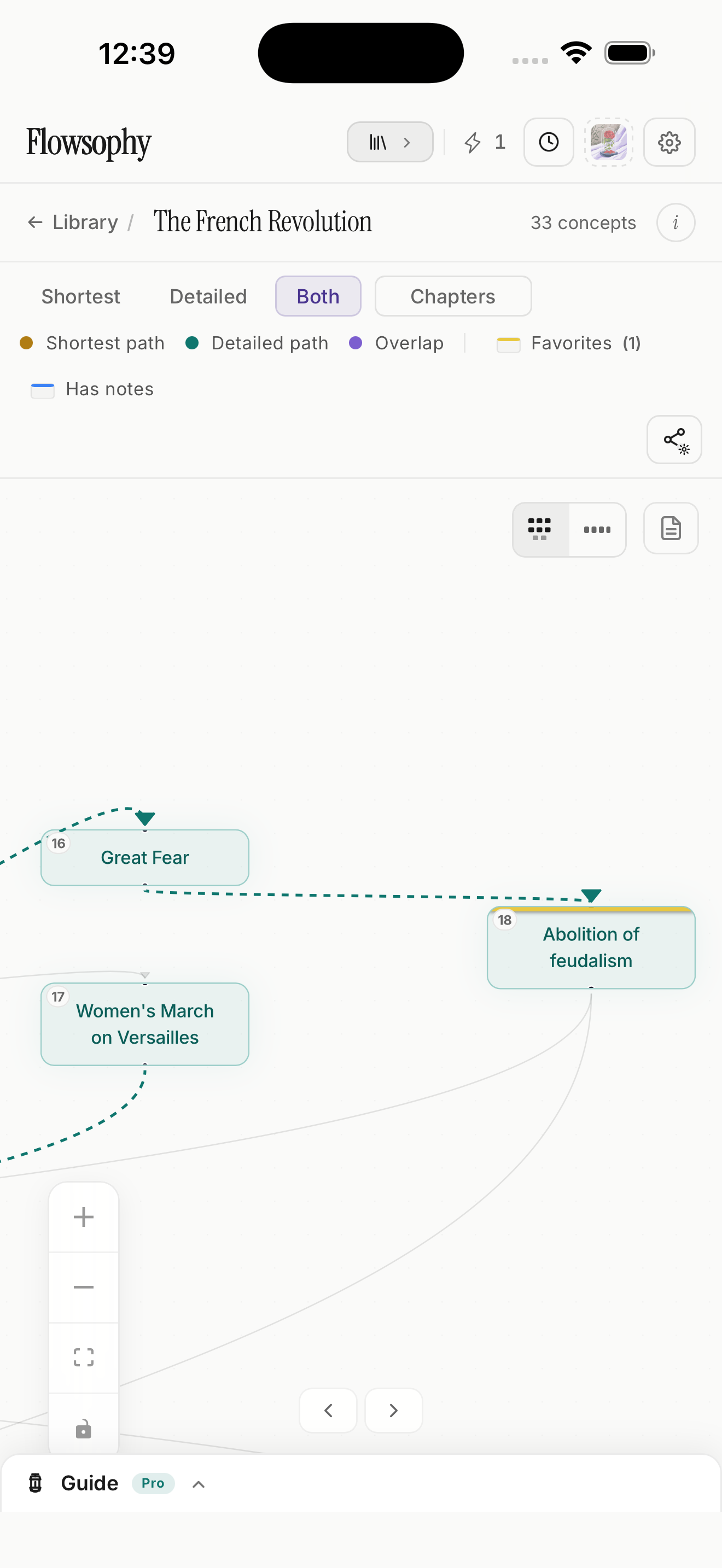Screen dimensions: 722x1568
Task: Go back to Library
Action: coord(72,222)
